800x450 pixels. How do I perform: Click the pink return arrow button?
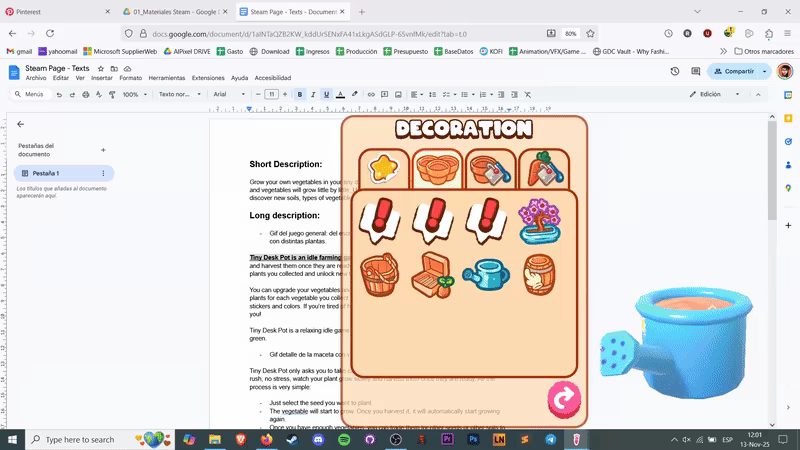(x=564, y=399)
